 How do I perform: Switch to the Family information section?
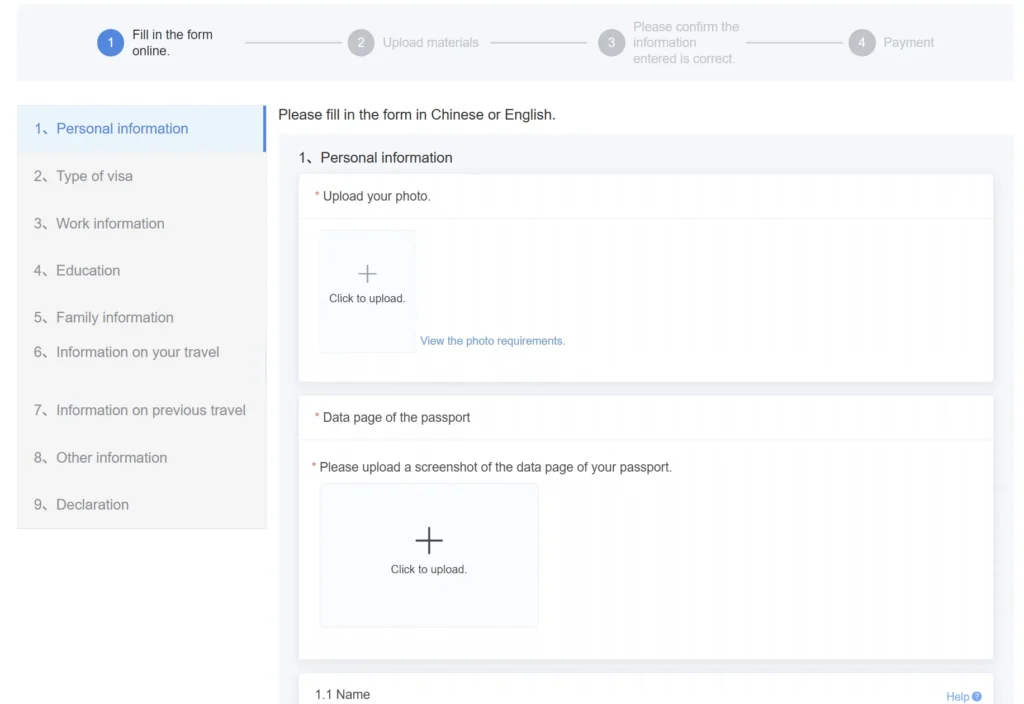click(x=115, y=318)
